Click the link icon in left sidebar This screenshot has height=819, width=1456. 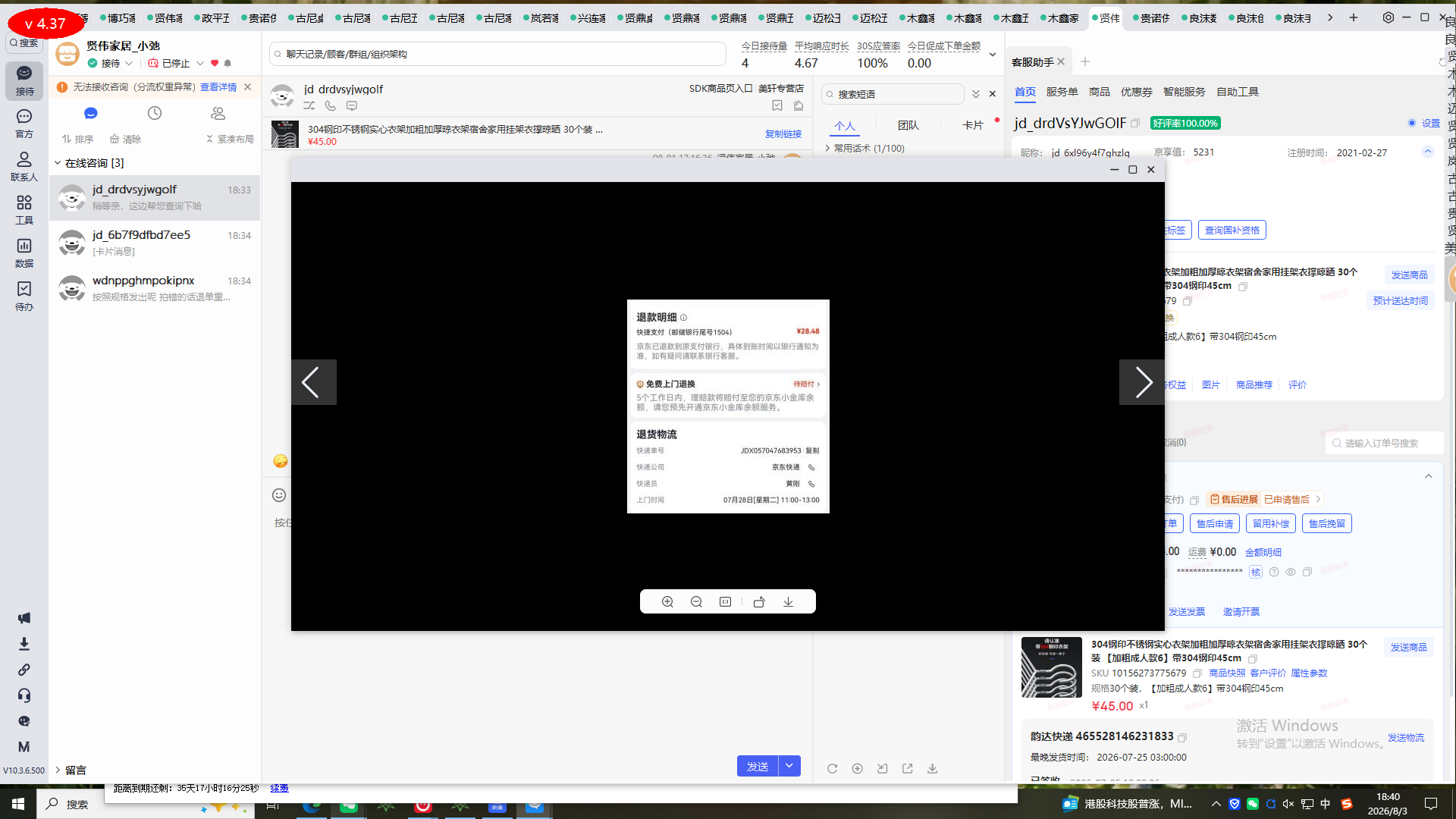tap(24, 670)
